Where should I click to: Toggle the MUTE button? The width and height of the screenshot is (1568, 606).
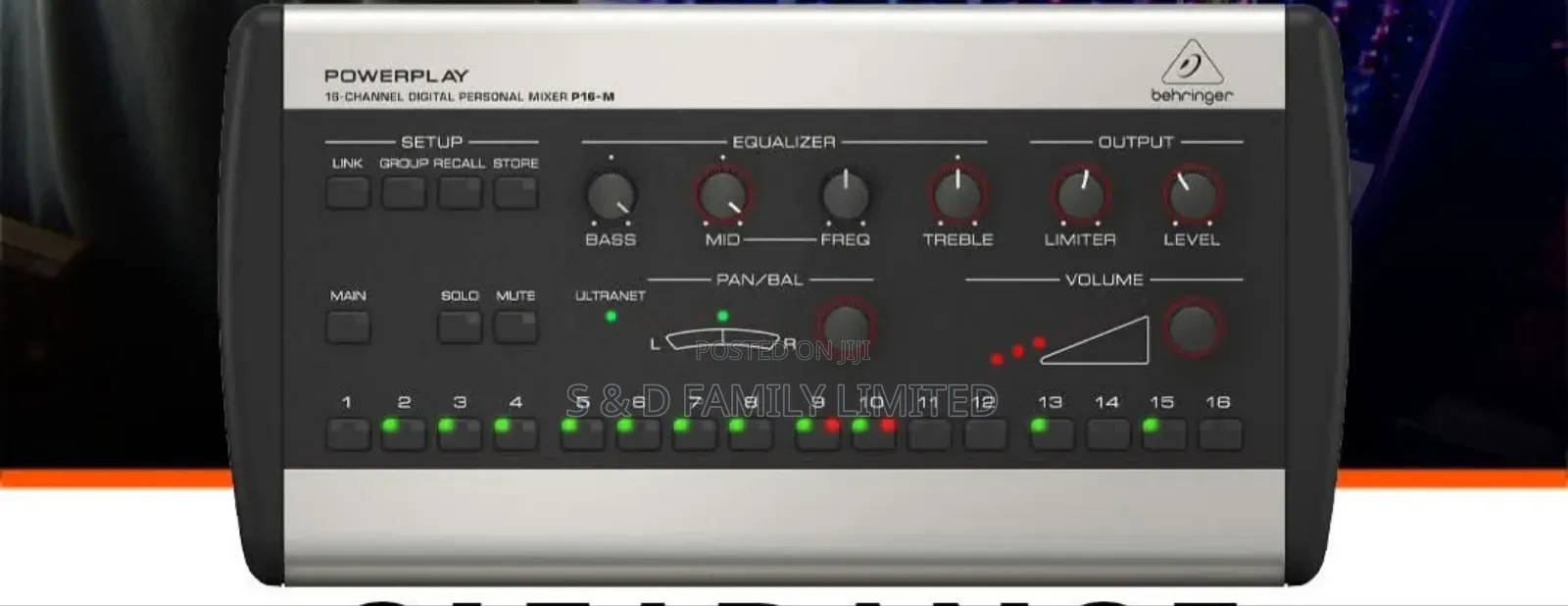pyautogui.click(x=515, y=326)
